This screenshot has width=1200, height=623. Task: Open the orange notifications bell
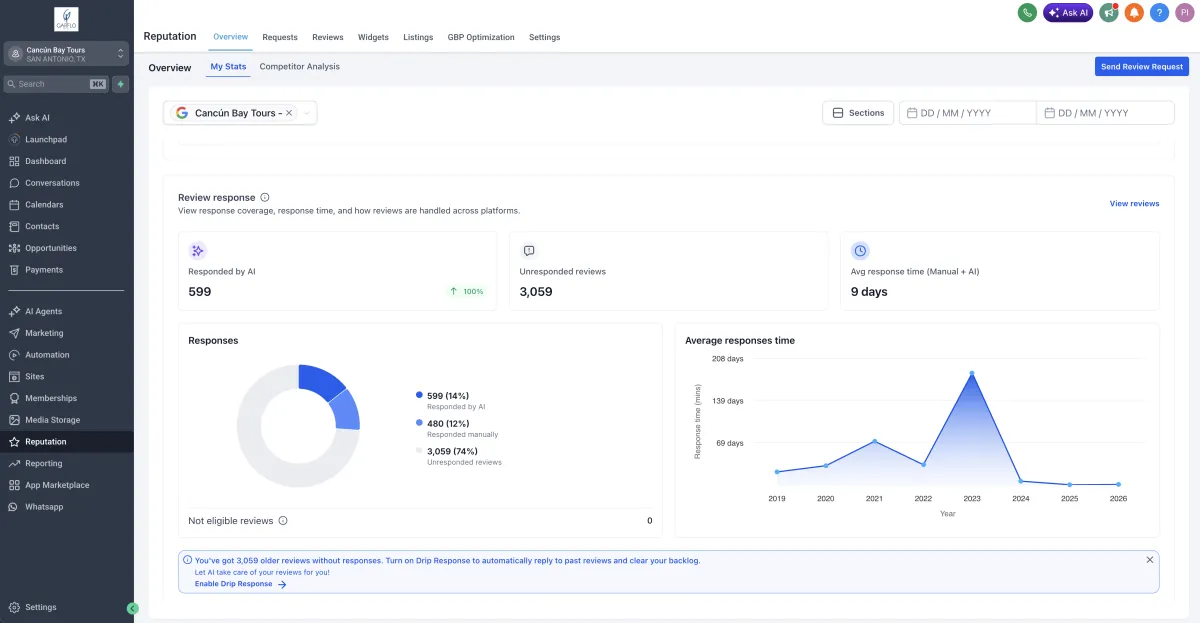[x=1134, y=13]
